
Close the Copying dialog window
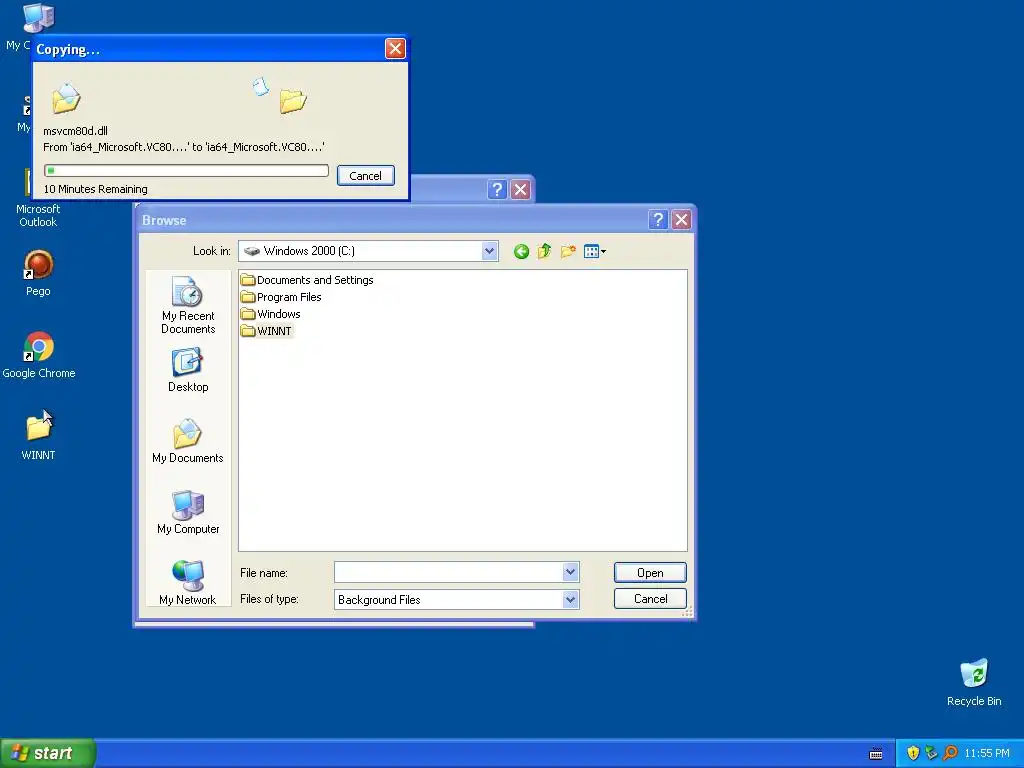[x=395, y=48]
